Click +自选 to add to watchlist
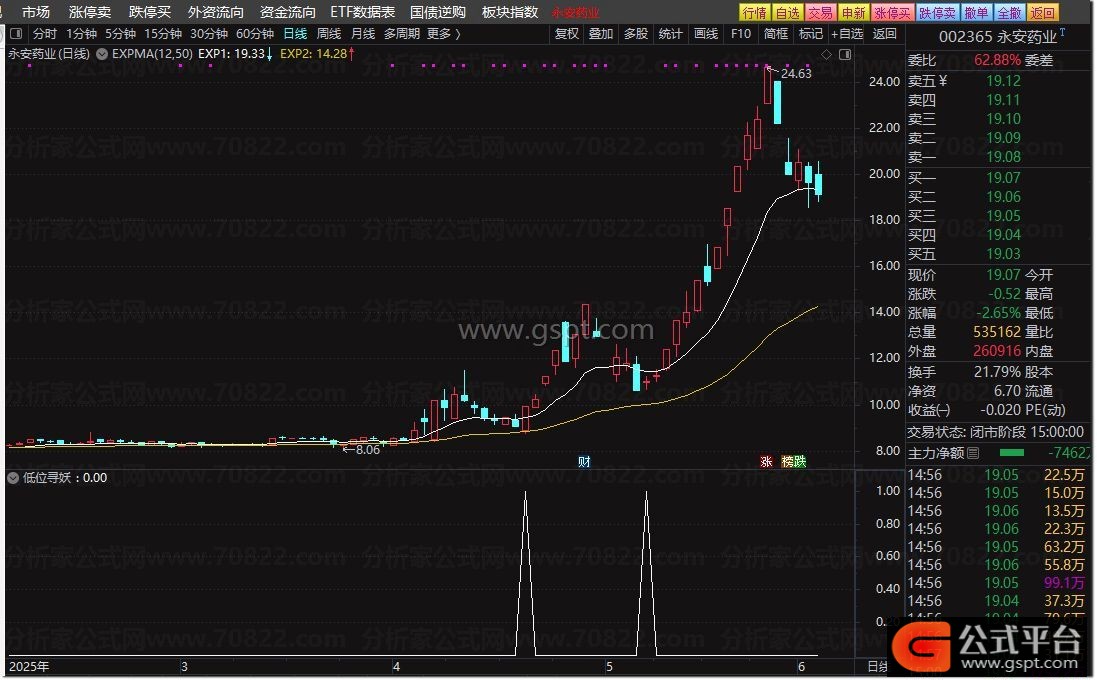This screenshot has width=1097, height=680. tap(847, 34)
